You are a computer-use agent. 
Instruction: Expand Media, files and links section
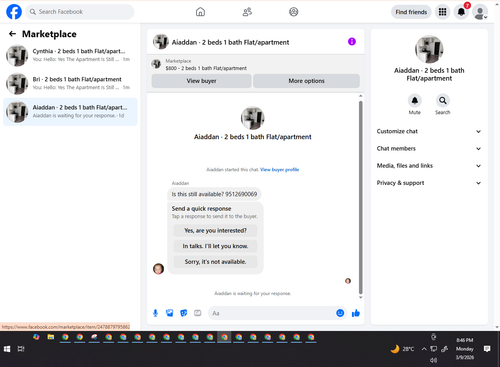[x=429, y=166]
